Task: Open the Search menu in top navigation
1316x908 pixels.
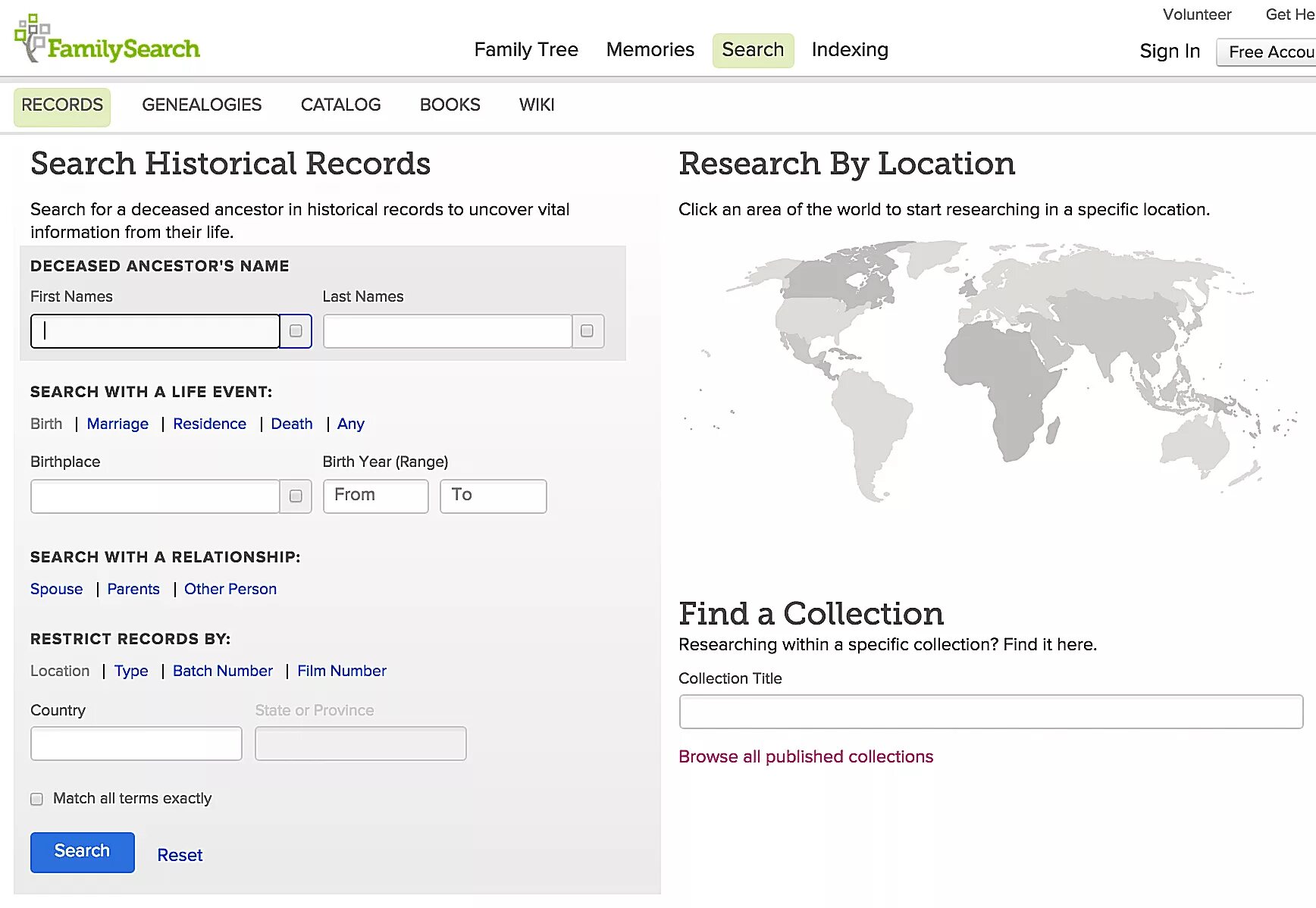Action: (x=752, y=50)
